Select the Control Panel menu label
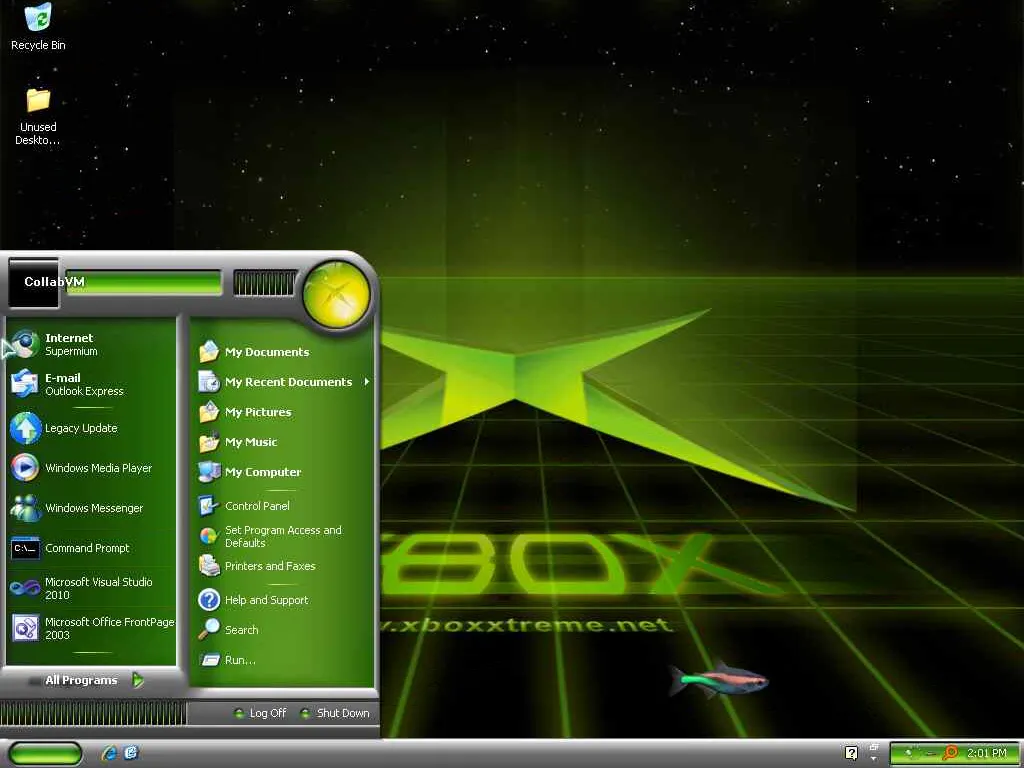 pos(257,505)
